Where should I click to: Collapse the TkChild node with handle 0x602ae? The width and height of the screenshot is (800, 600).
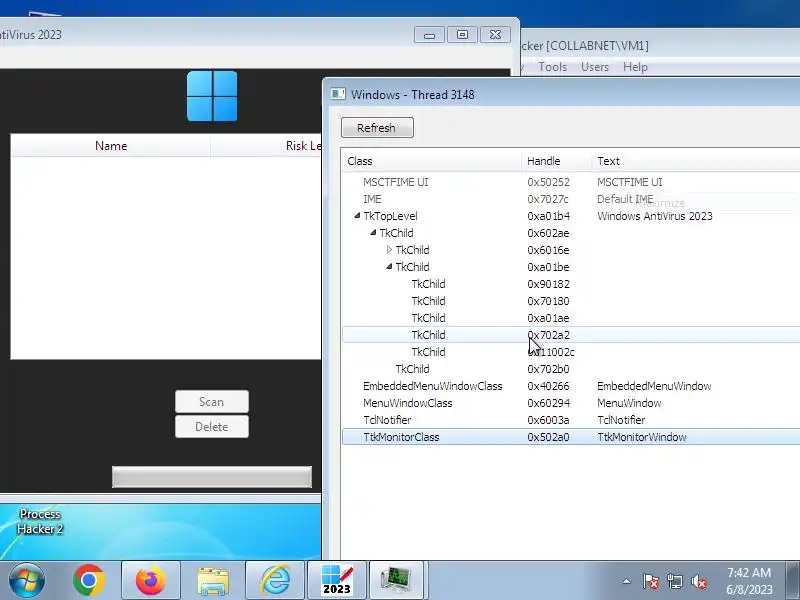(373, 233)
